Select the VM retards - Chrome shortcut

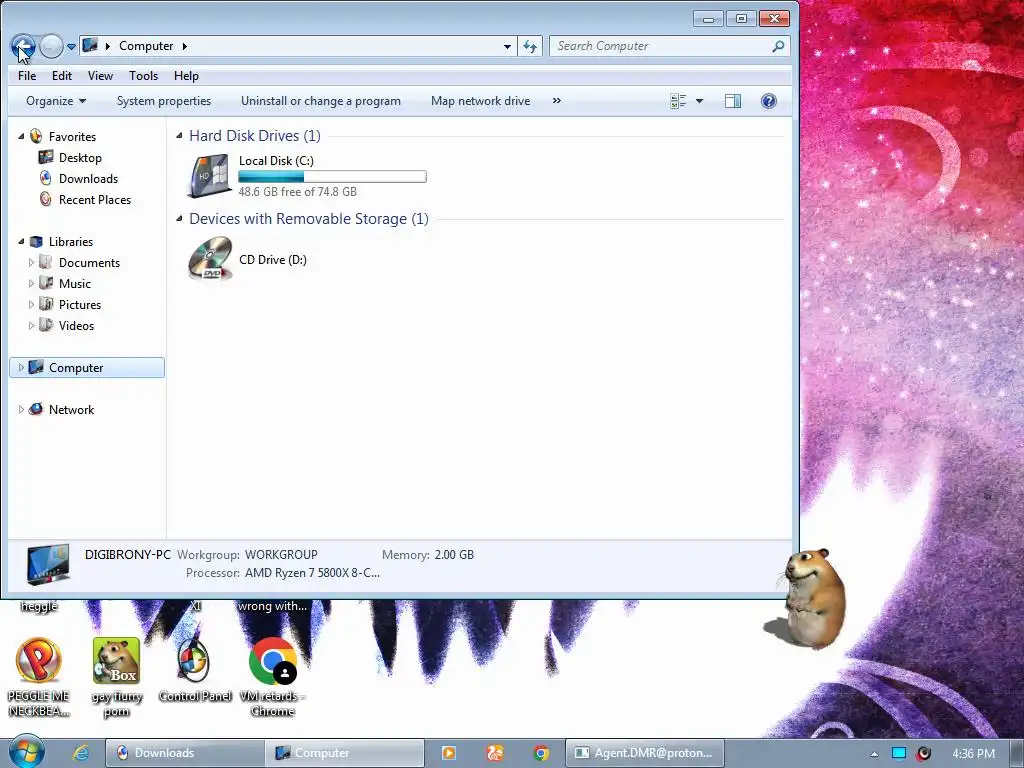272,677
